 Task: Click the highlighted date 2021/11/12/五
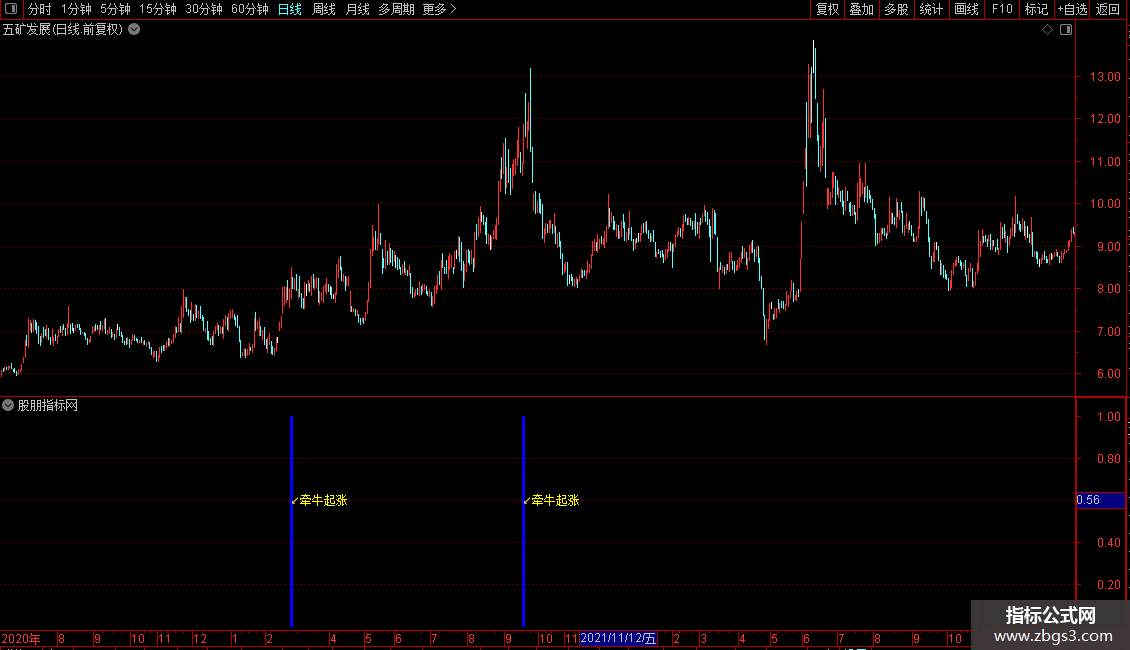point(618,638)
